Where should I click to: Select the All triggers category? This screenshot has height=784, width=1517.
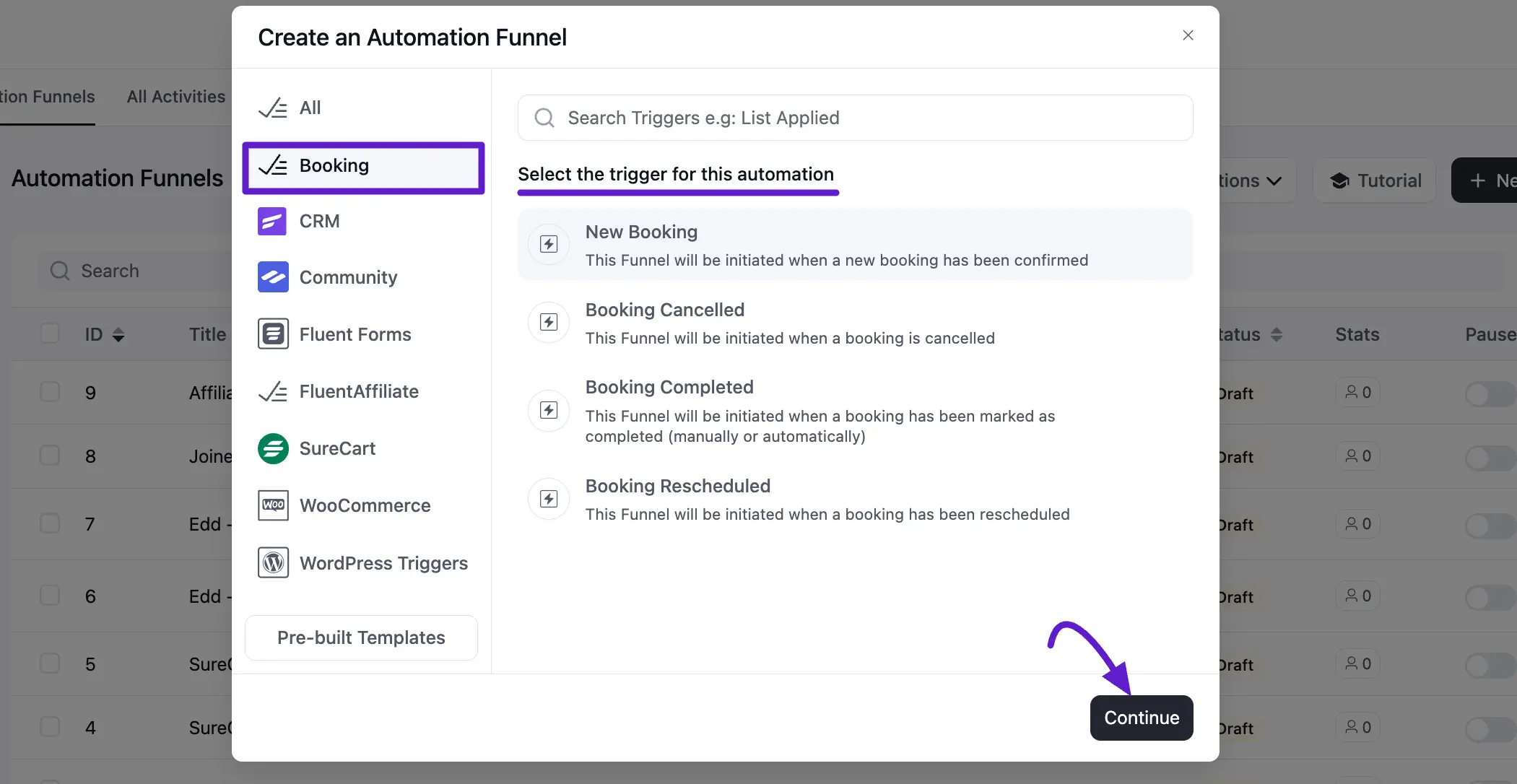click(x=363, y=108)
